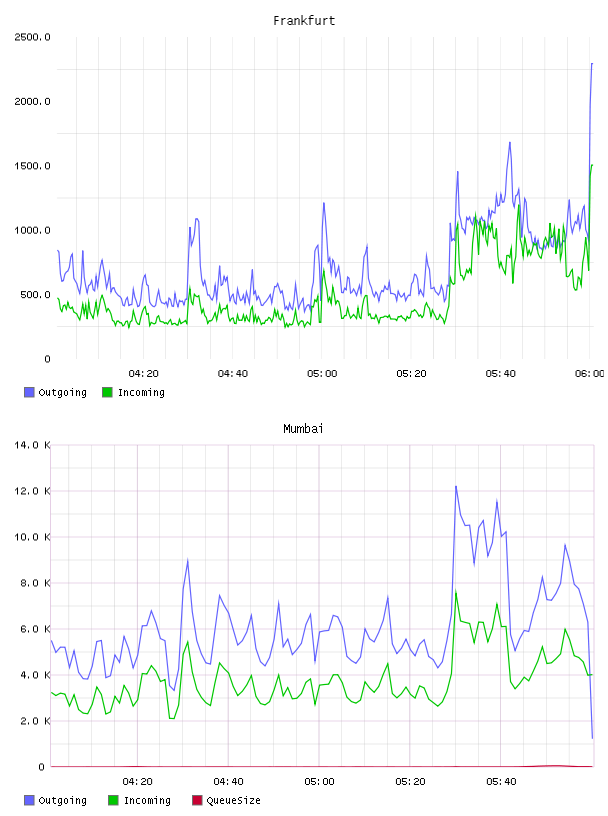This screenshot has width=608, height=816.
Task: Click the Frankfurt outgoing peak near 05:40
Action: point(510,142)
